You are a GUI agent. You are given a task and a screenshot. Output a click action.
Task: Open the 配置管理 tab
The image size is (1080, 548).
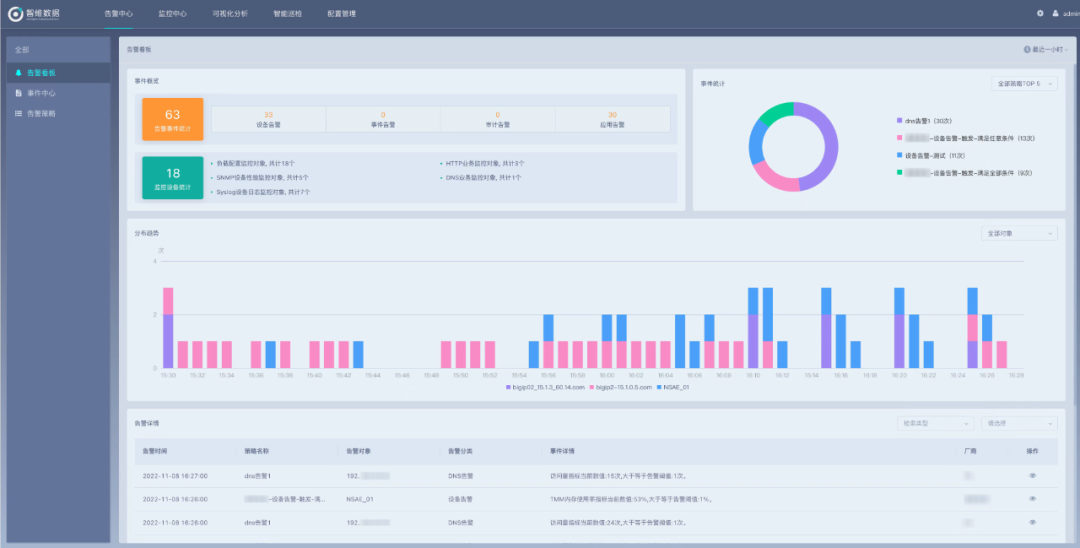(x=342, y=14)
